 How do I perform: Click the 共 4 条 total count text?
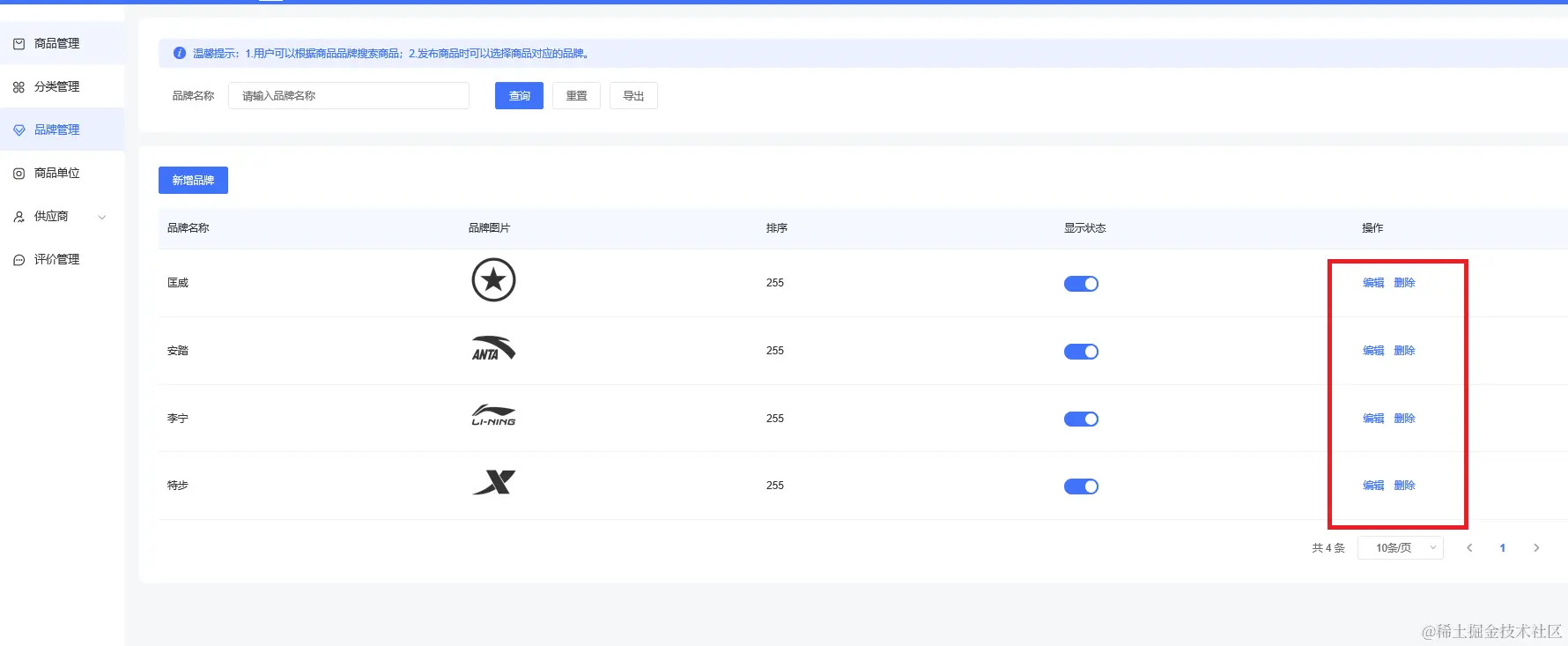tap(1328, 548)
